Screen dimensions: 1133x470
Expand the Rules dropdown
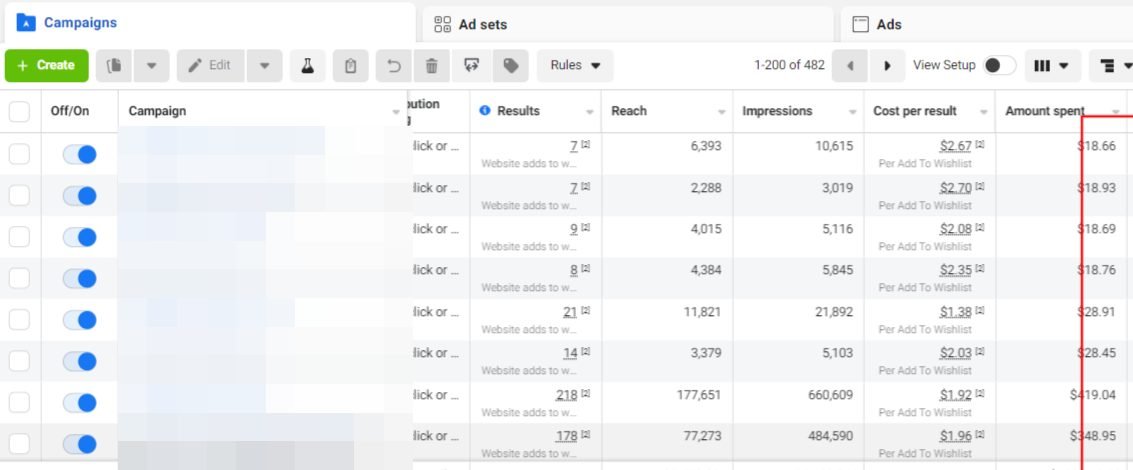(575, 66)
